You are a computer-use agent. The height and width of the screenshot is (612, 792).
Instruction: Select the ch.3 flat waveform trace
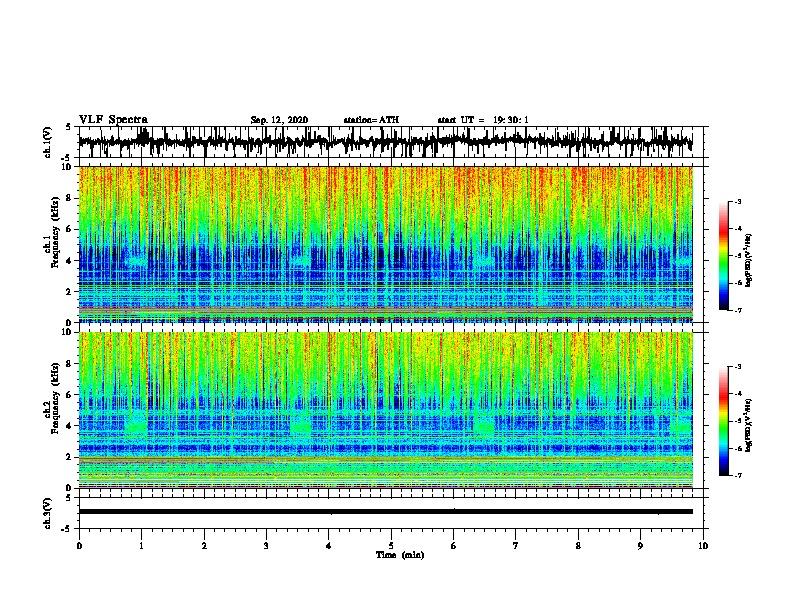click(x=386, y=512)
